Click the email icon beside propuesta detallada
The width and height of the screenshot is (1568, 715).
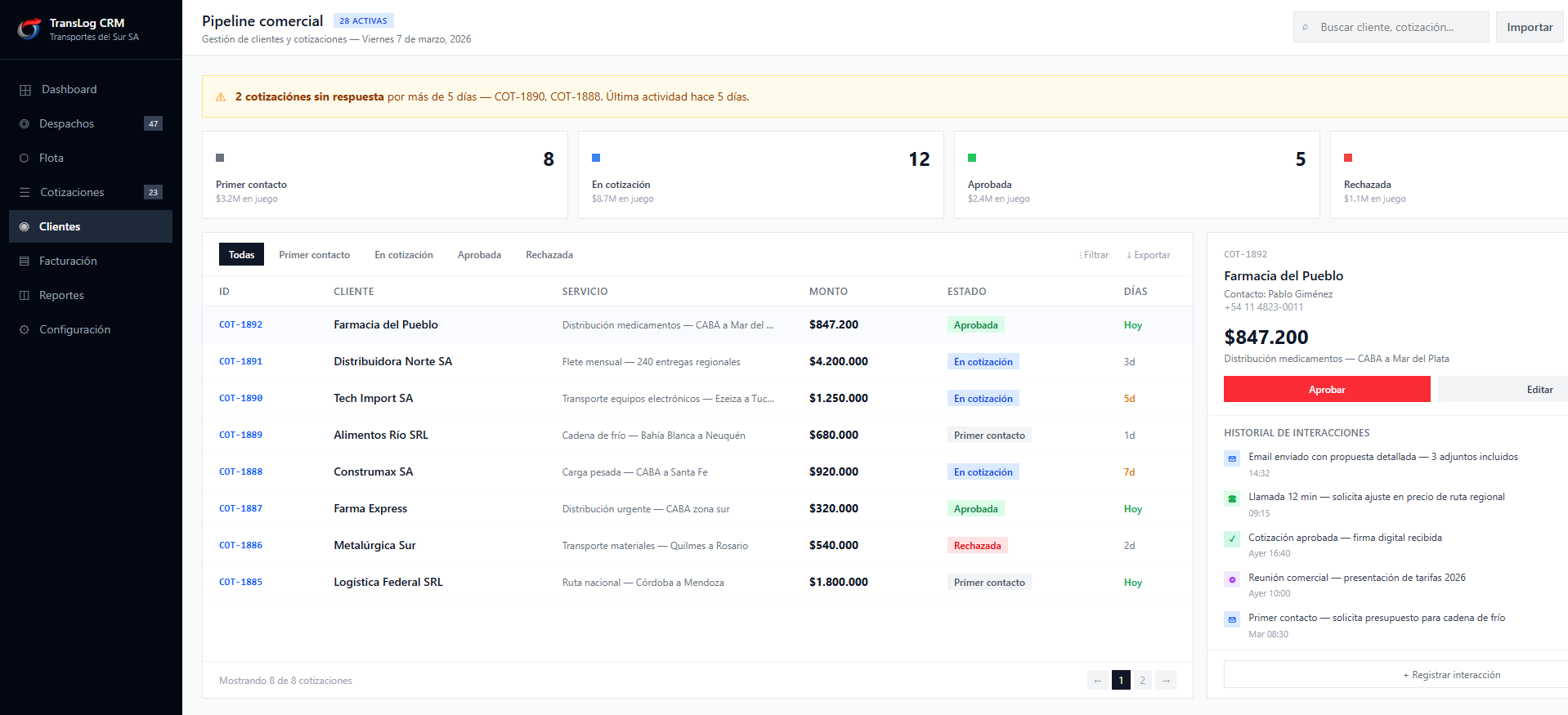pyautogui.click(x=1232, y=458)
